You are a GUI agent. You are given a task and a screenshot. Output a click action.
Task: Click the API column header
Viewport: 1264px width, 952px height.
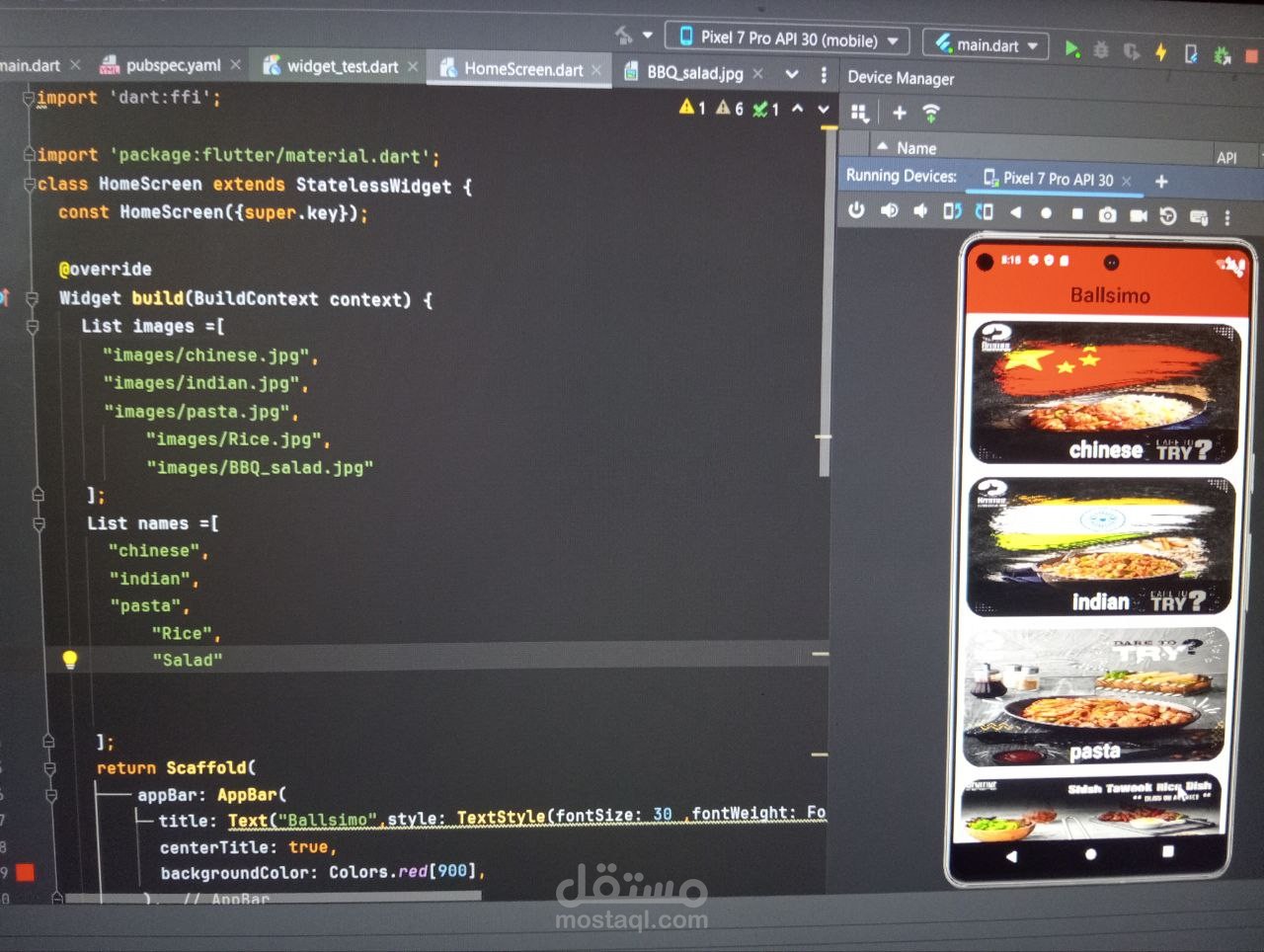click(1226, 157)
